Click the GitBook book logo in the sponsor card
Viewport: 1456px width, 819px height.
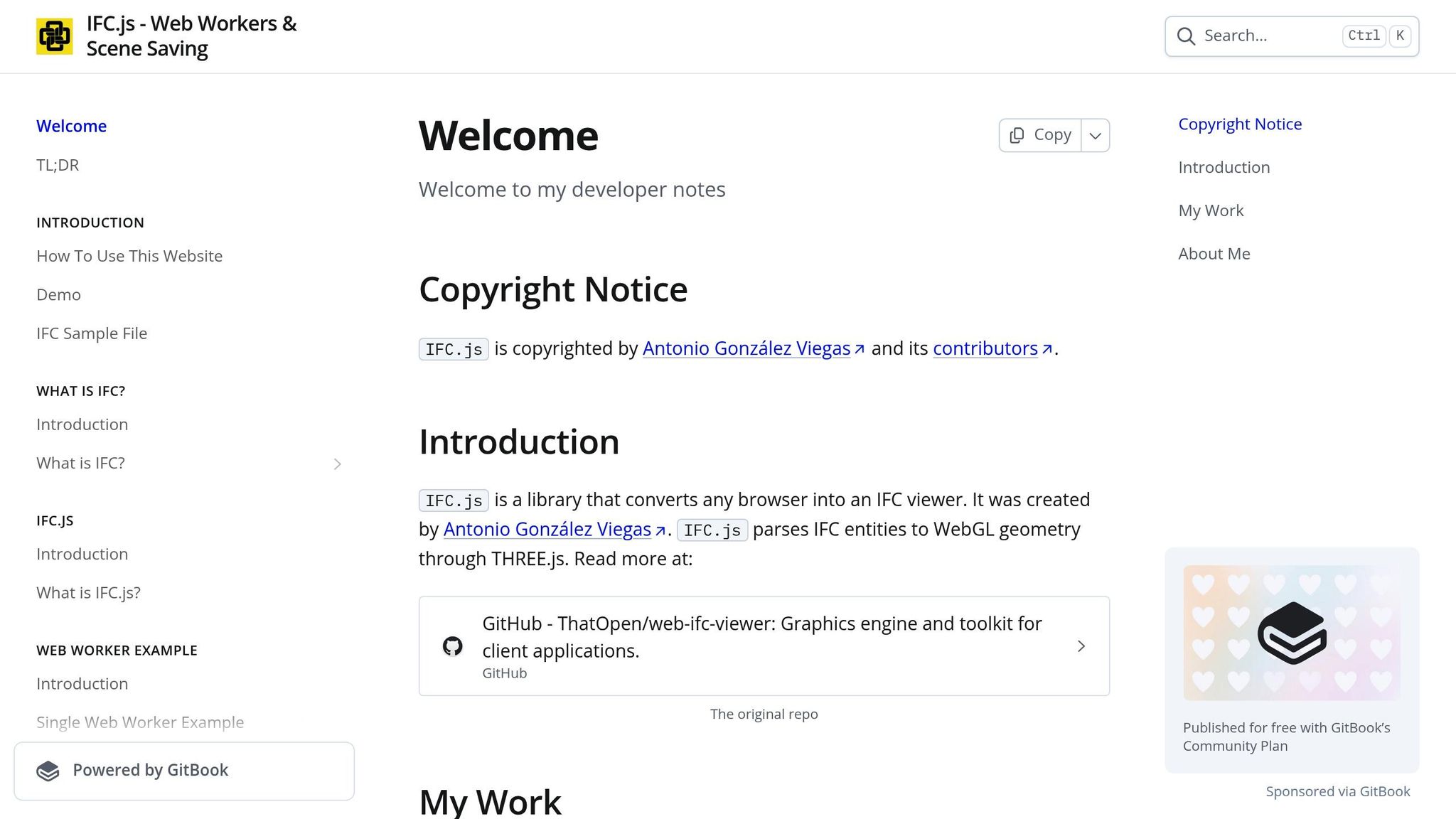click(1291, 632)
